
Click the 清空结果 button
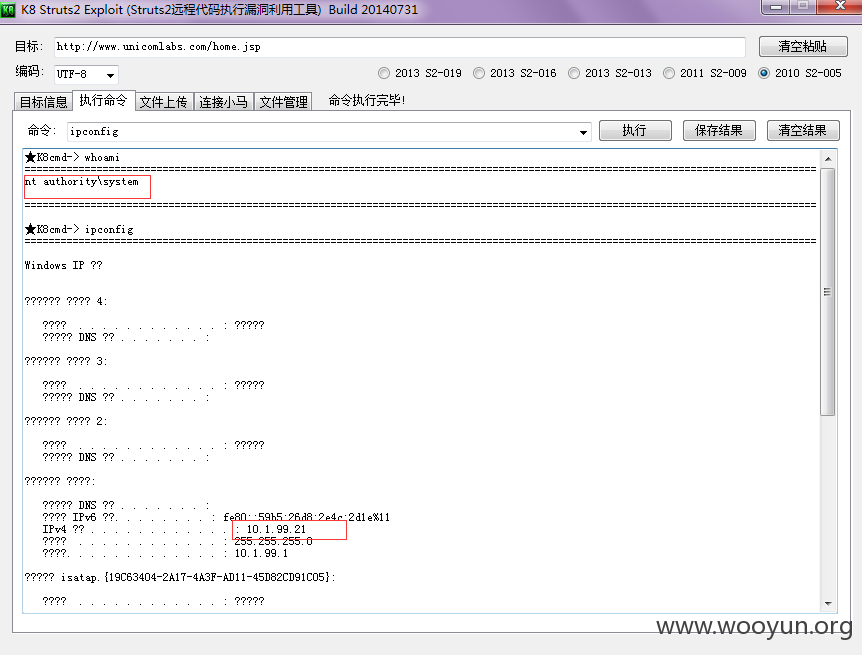(803, 130)
